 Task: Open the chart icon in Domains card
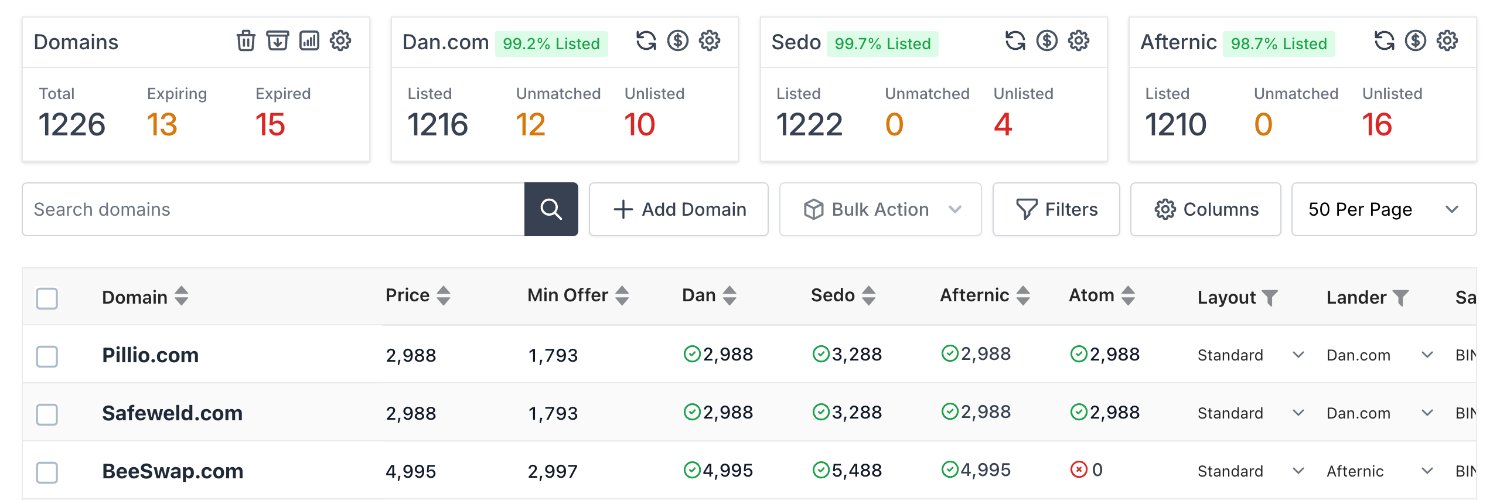tap(309, 41)
